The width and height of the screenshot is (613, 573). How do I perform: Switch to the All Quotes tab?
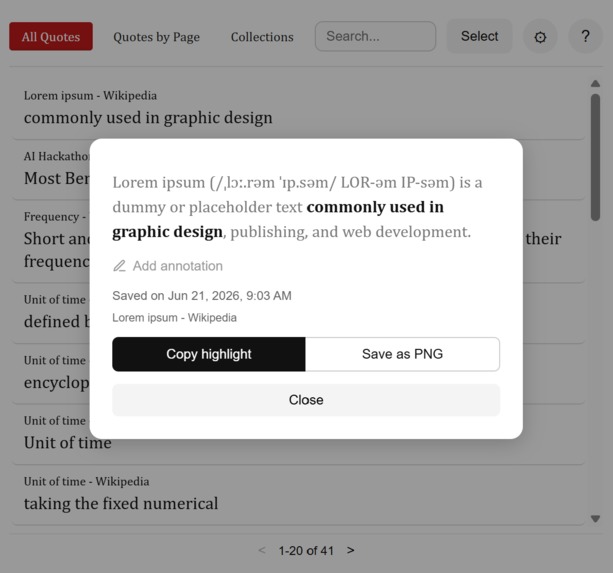pos(51,36)
